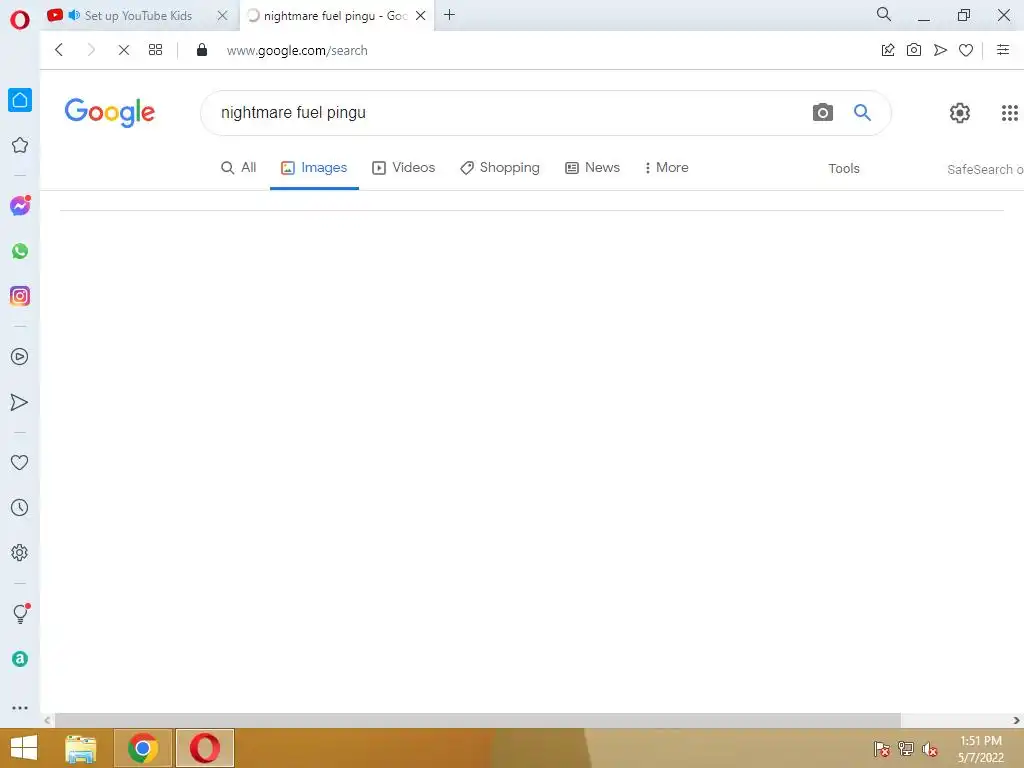View site security padlock info
The width and height of the screenshot is (1024, 768).
tap(202, 50)
